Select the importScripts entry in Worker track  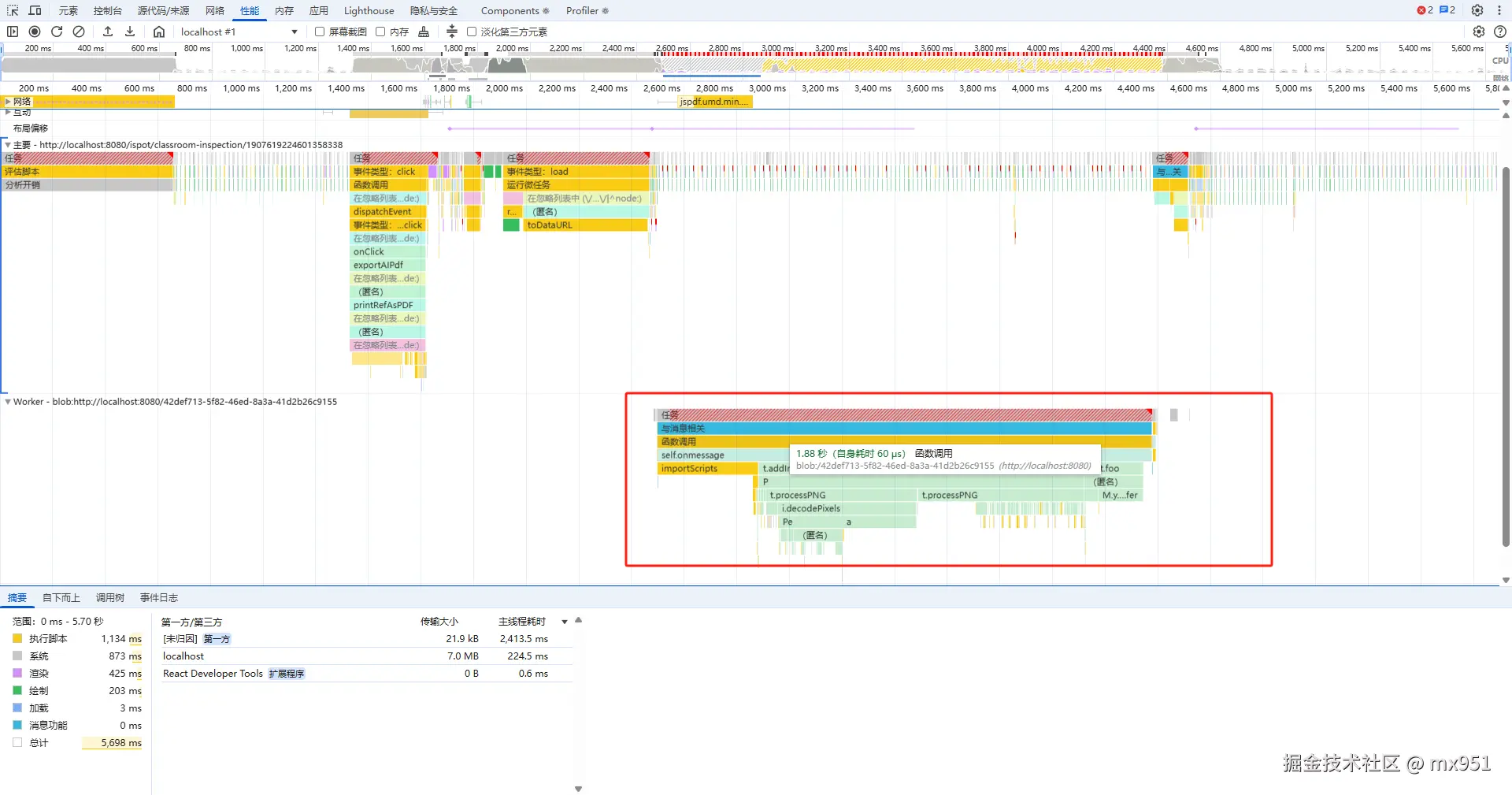(x=707, y=469)
